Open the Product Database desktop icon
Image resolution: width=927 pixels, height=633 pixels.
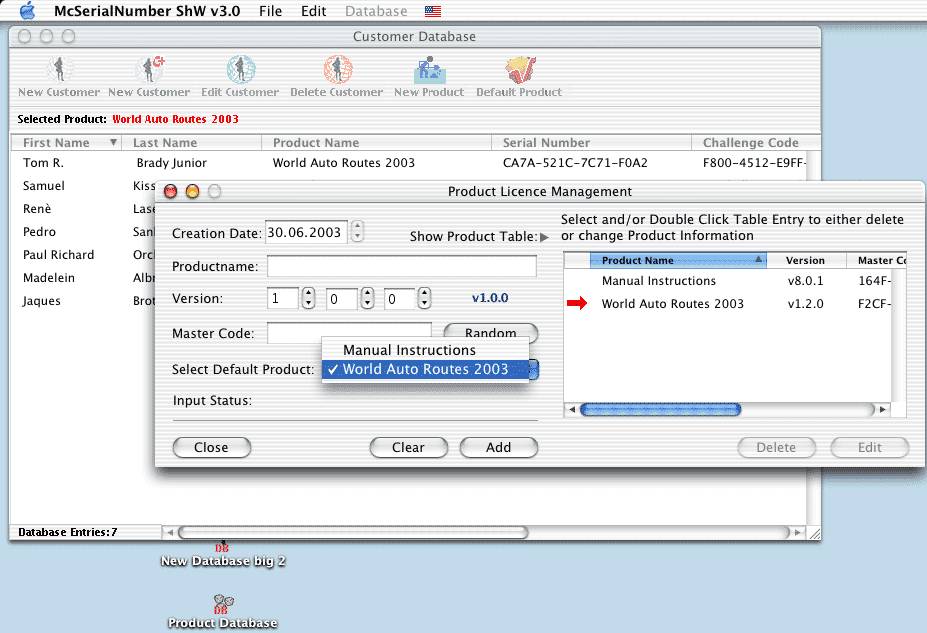tap(222, 605)
